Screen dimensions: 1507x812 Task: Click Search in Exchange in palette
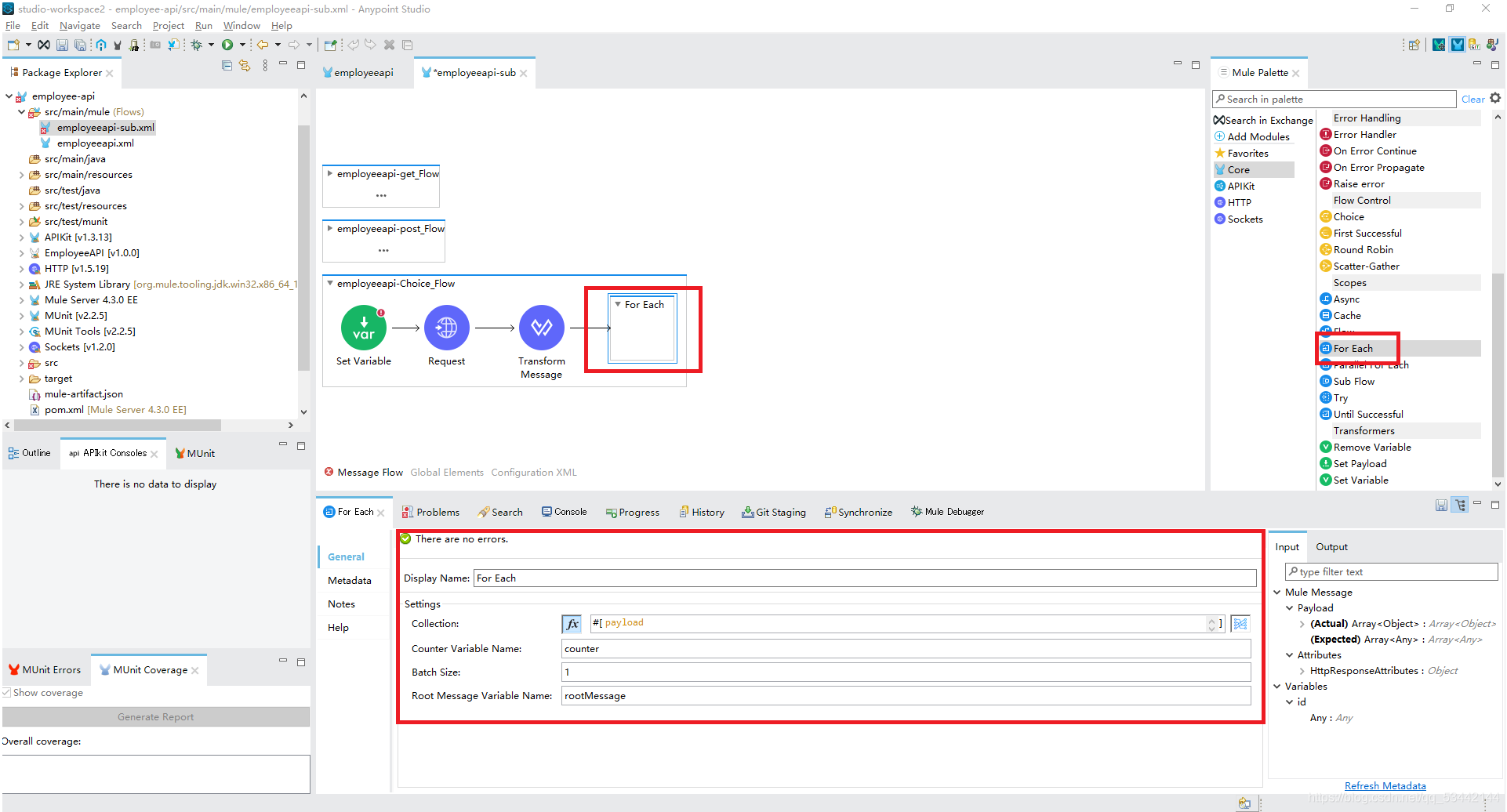click(x=1263, y=121)
